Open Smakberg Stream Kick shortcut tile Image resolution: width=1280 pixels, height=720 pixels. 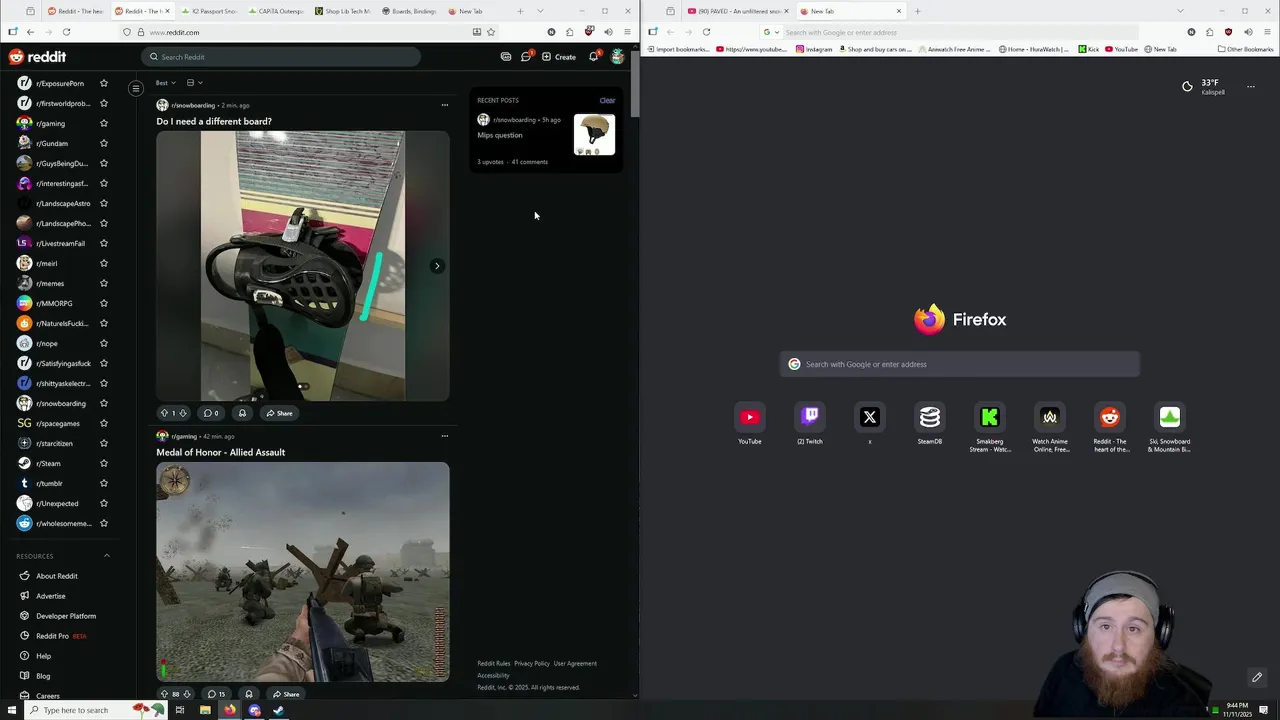[x=990, y=417]
